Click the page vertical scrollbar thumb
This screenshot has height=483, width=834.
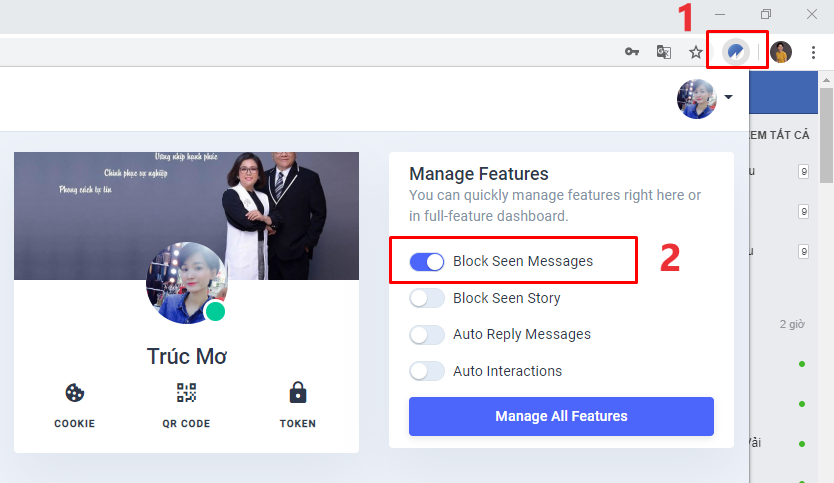coord(826,136)
